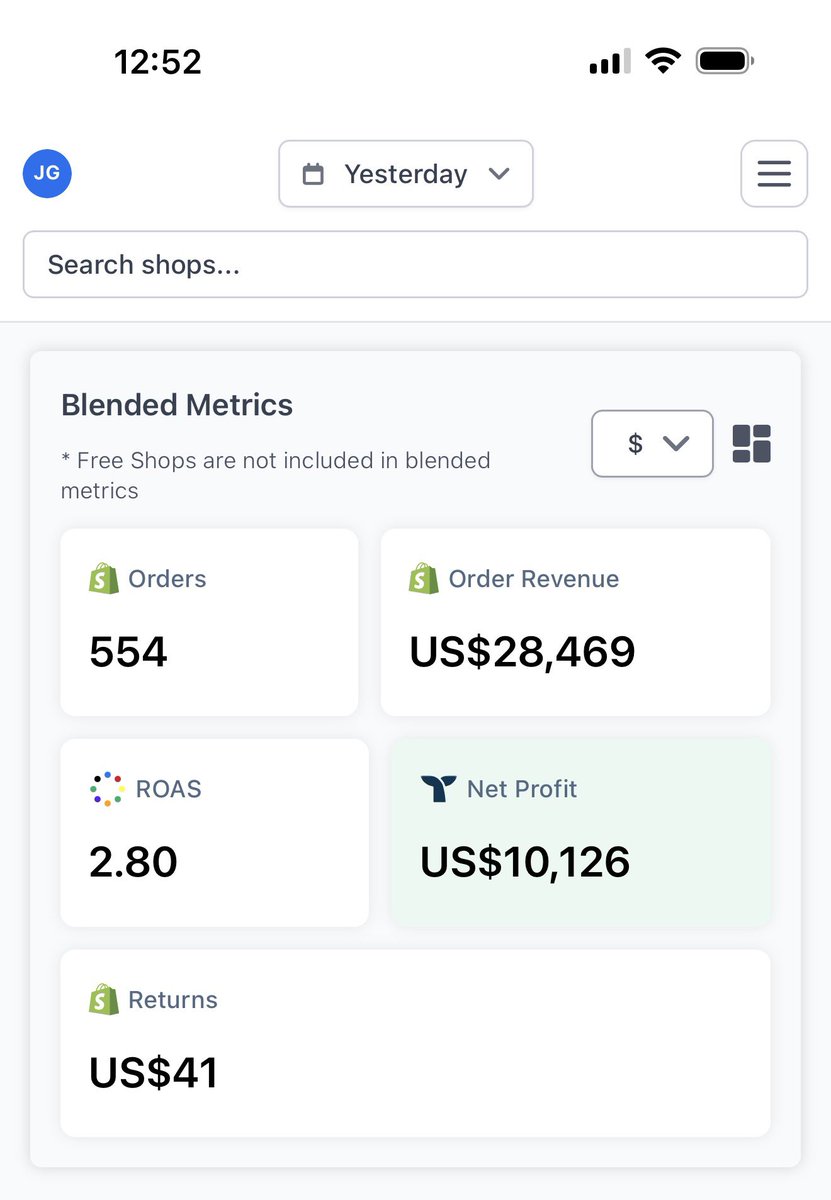Click the whale tail icon by Net Profit
The image size is (831, 1200).
[438, 789]
